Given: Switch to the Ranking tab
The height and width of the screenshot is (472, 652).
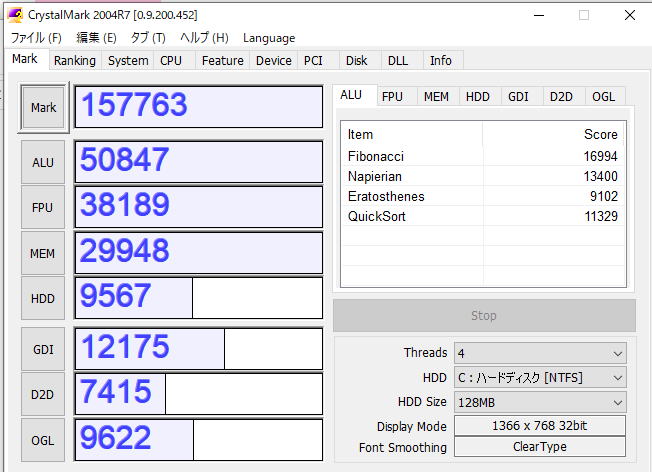Looking at the screenshot, I should click(75, 60).
